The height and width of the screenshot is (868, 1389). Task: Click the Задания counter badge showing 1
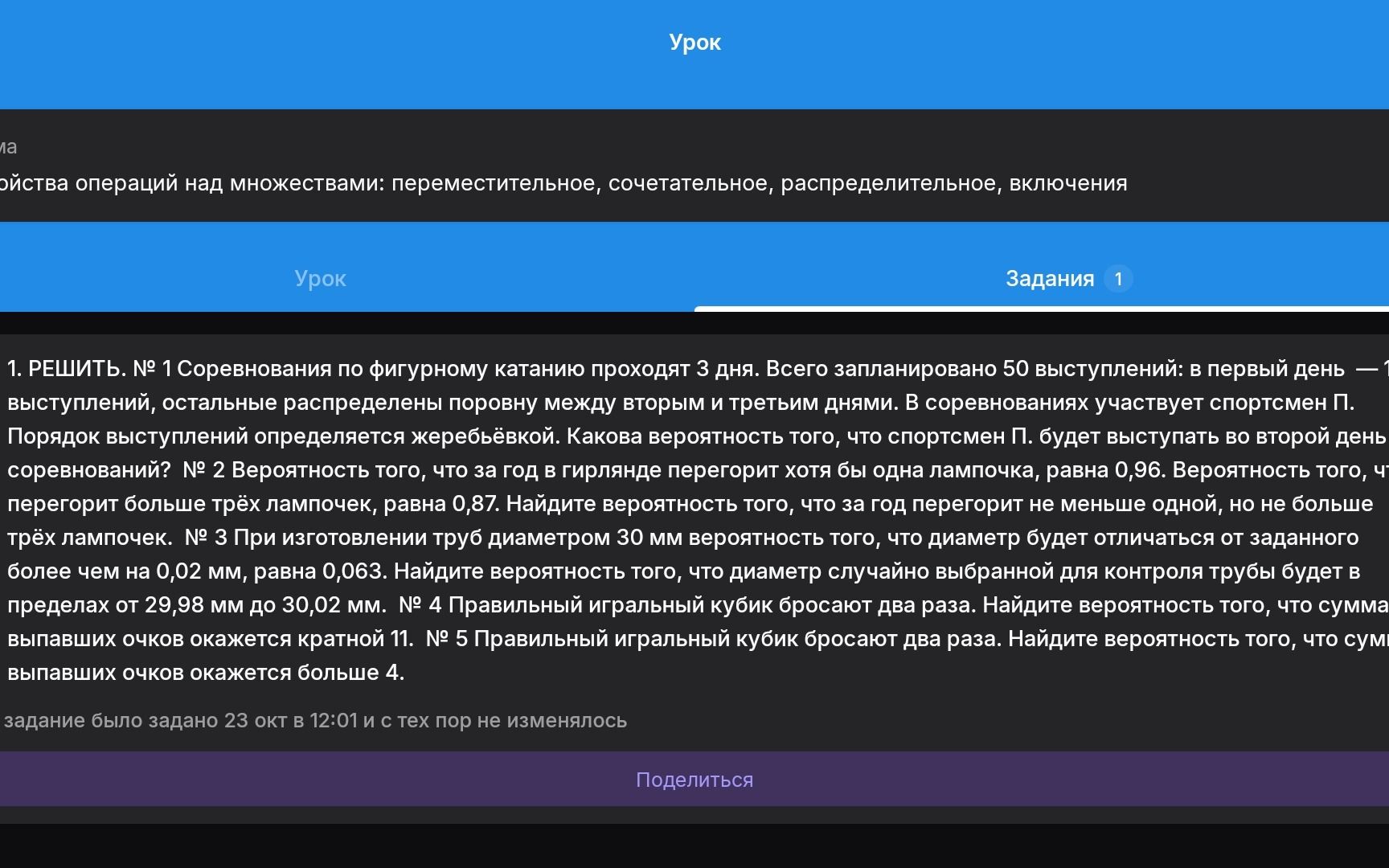click(x=1118, y=279)
